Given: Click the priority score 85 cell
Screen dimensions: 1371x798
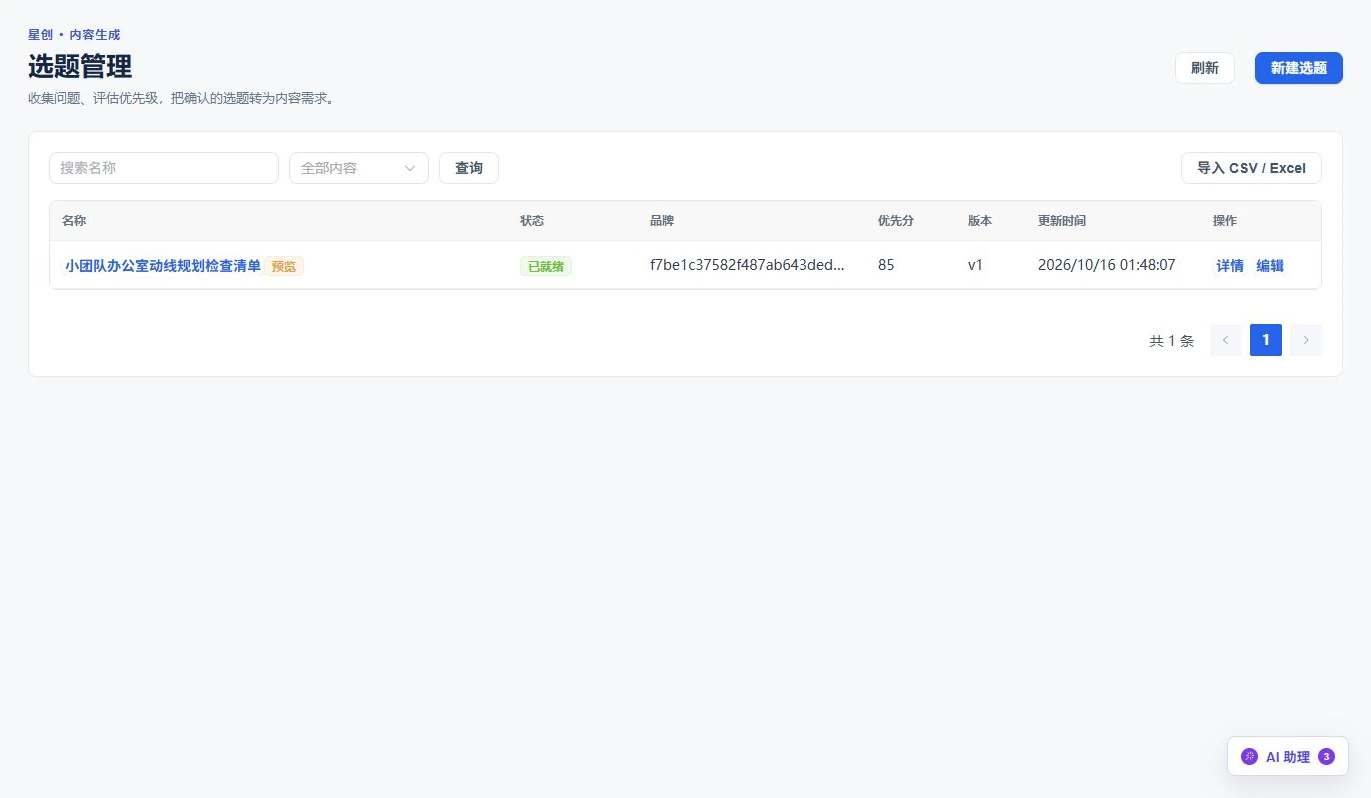Looking at the screenshot, I should (x=886, y=265).
